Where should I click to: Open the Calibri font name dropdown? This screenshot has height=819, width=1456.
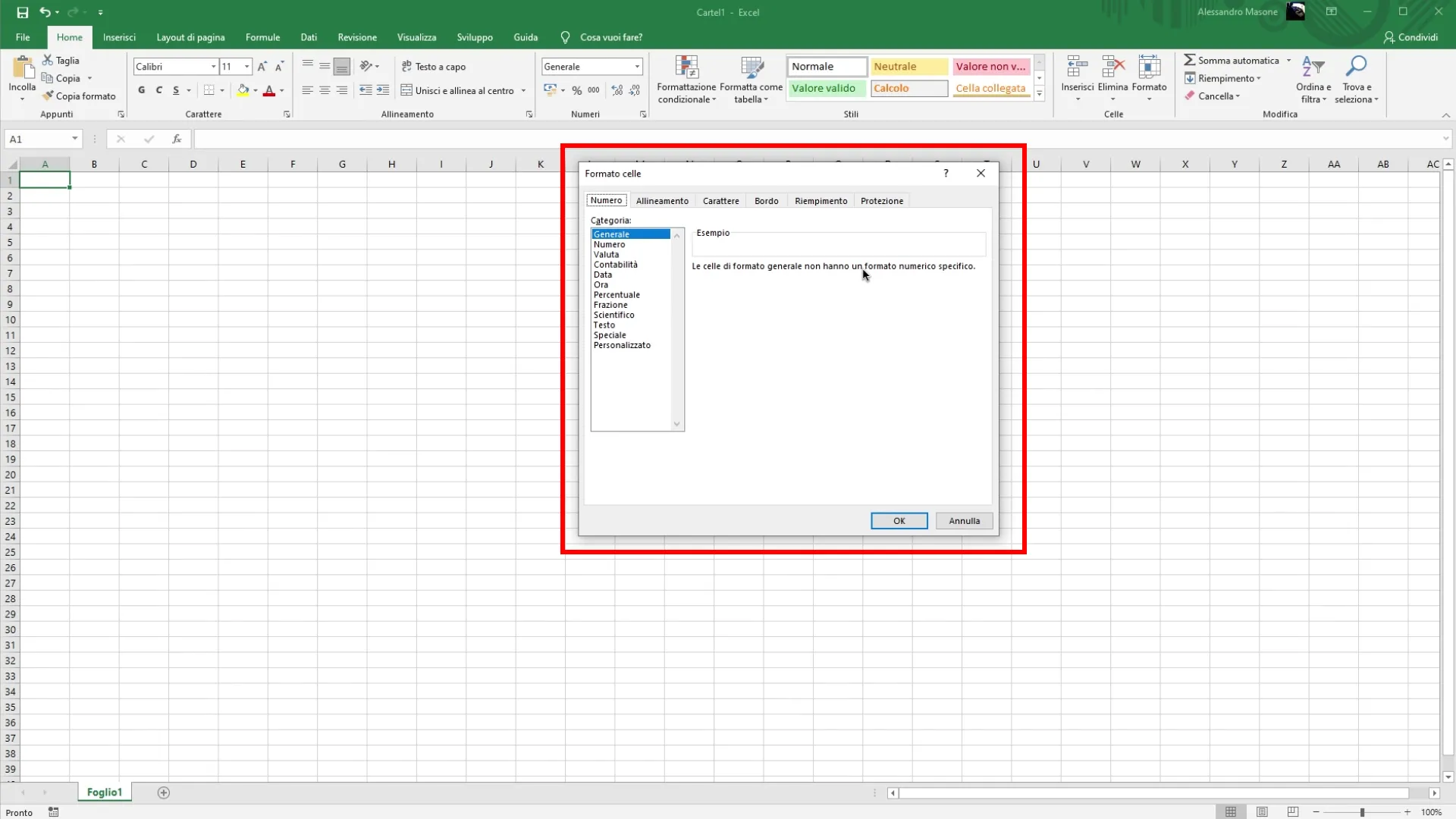pyautogui.click(x=213, y=67)
